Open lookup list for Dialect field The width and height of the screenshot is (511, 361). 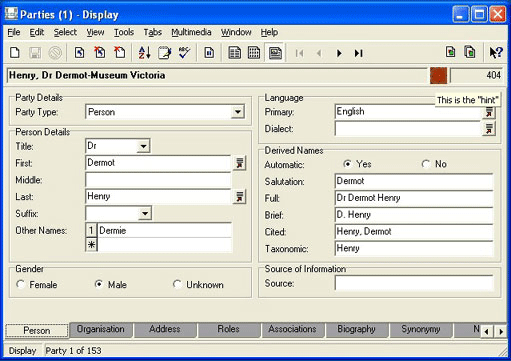(x=489, y=129)
